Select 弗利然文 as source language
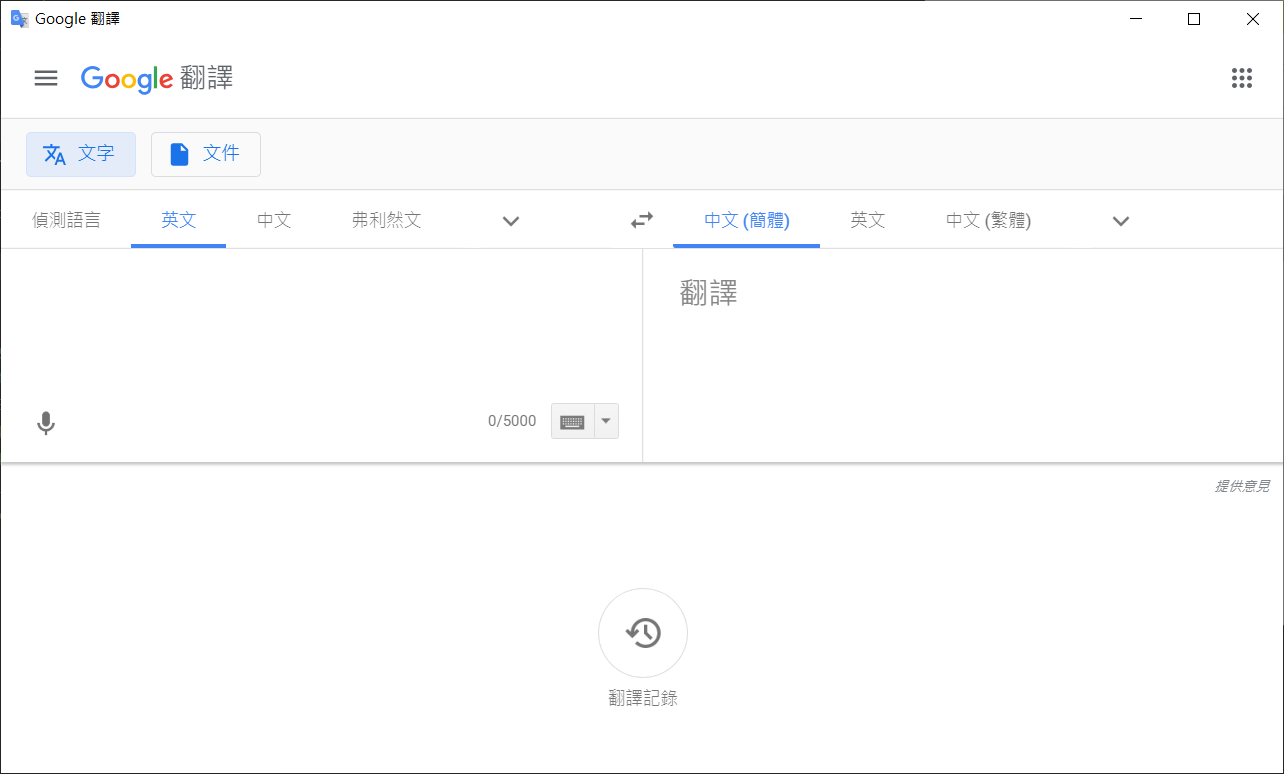 coord(387,220)
